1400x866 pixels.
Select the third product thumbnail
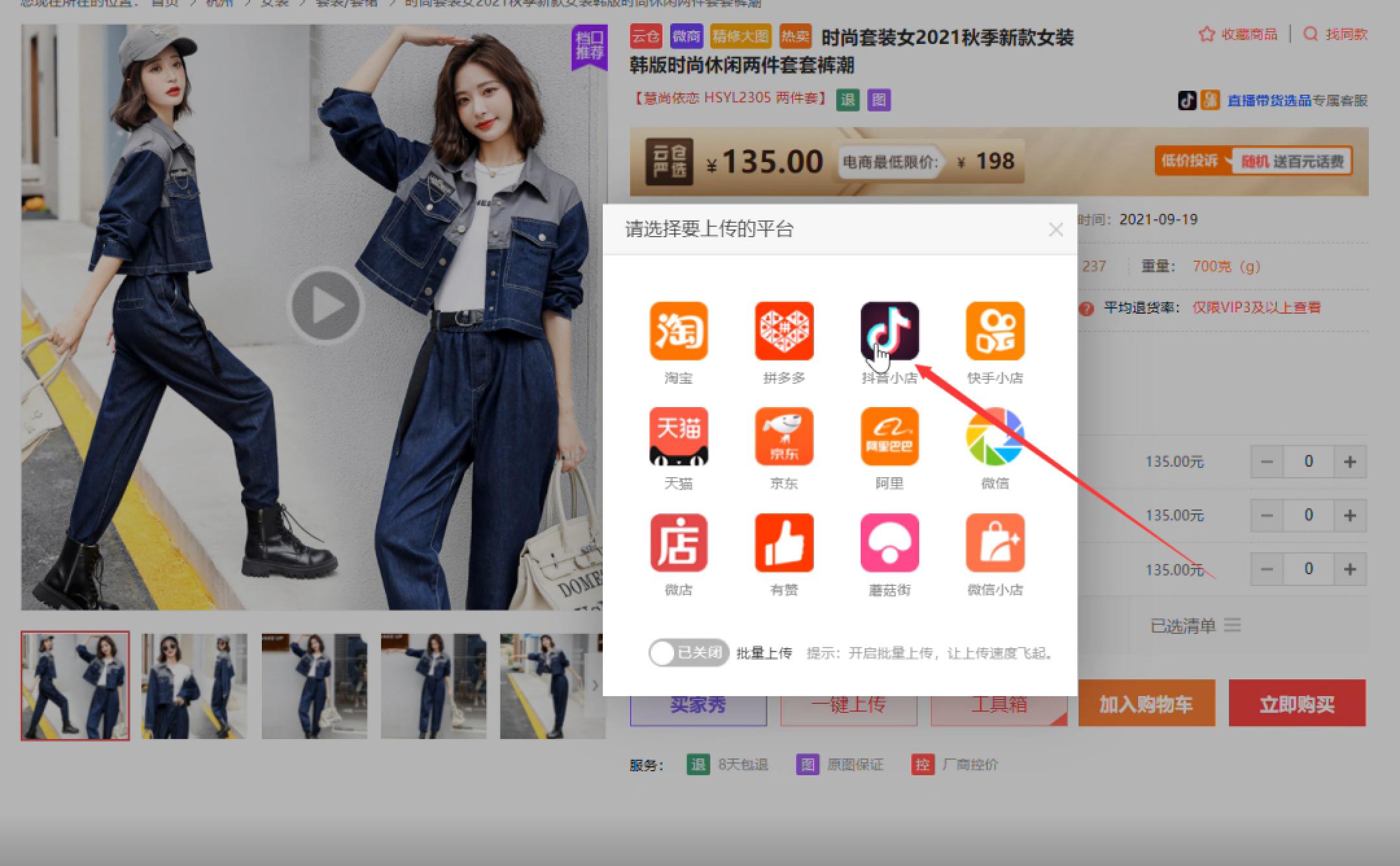(x=314, y=686)
